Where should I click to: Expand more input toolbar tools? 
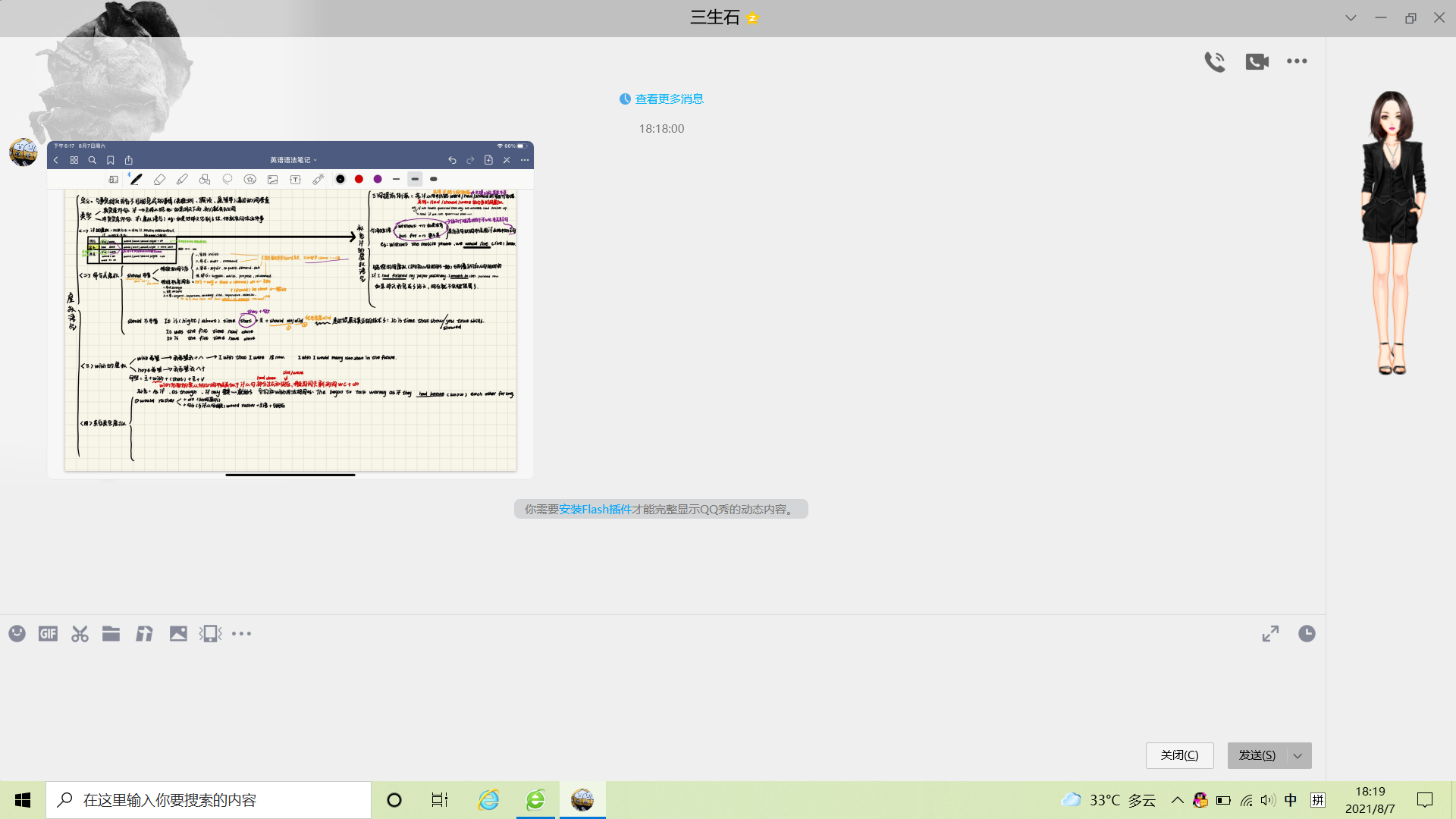point(241,633)
